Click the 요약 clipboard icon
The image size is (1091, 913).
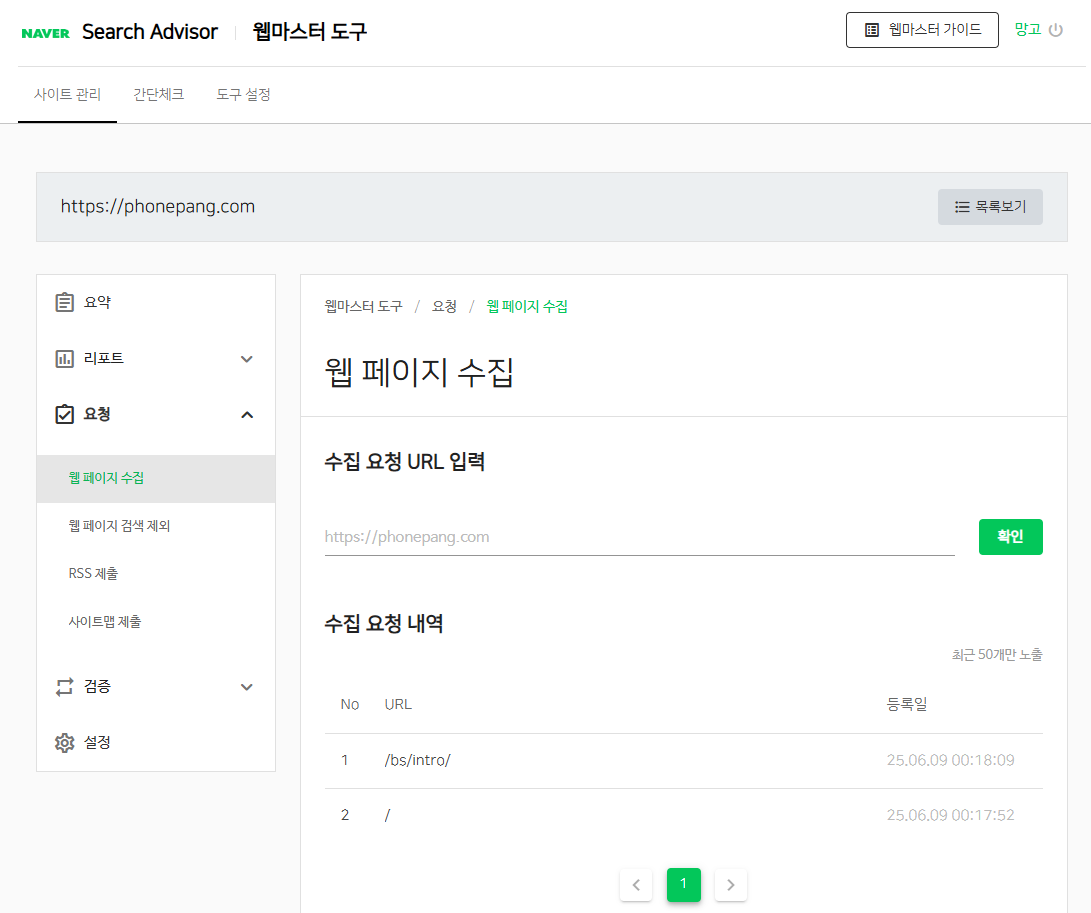(65, 302)
